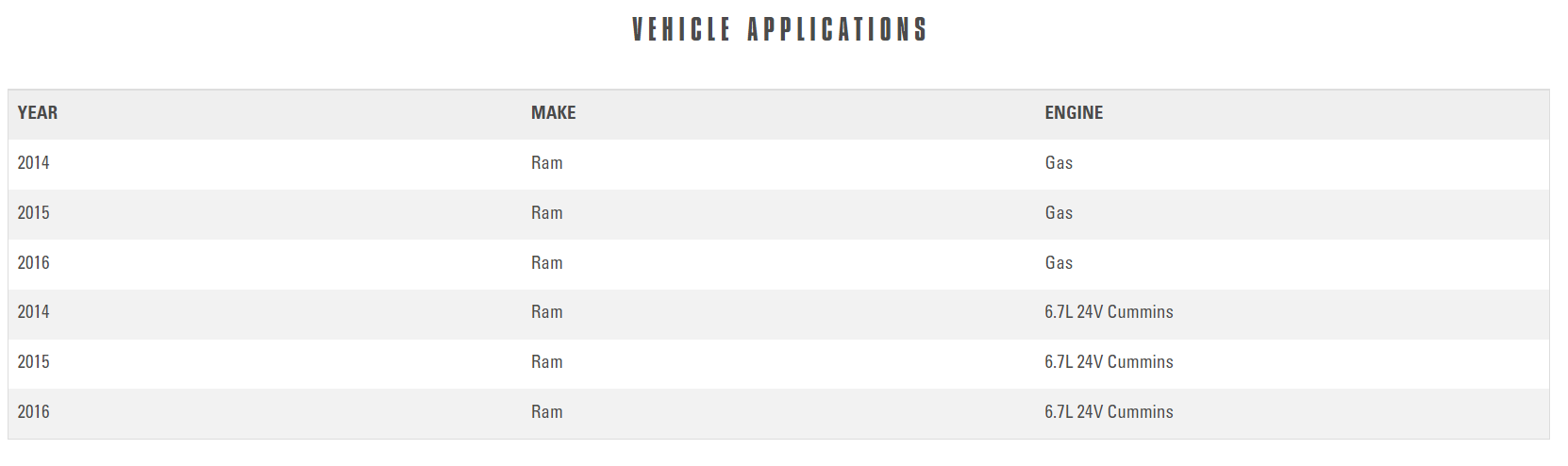Image resolution: width=1568 pixels, height=466 pixels.
Task: Click the Gas engine cell for 2014
Action: coord(1059,163)
